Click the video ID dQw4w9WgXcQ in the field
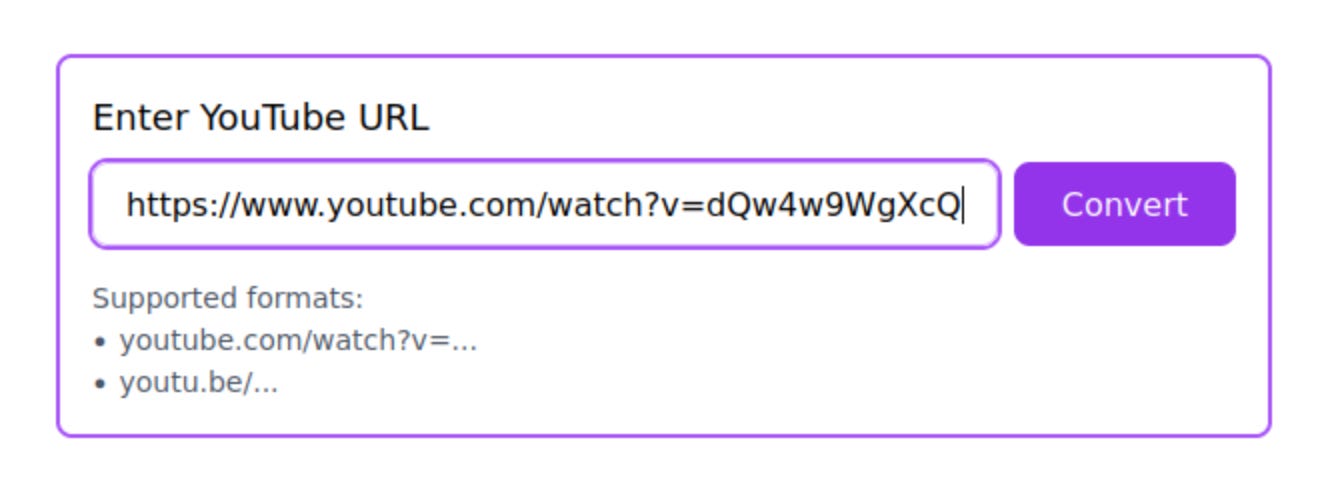 pyautogui.click(x=833, y=205)
